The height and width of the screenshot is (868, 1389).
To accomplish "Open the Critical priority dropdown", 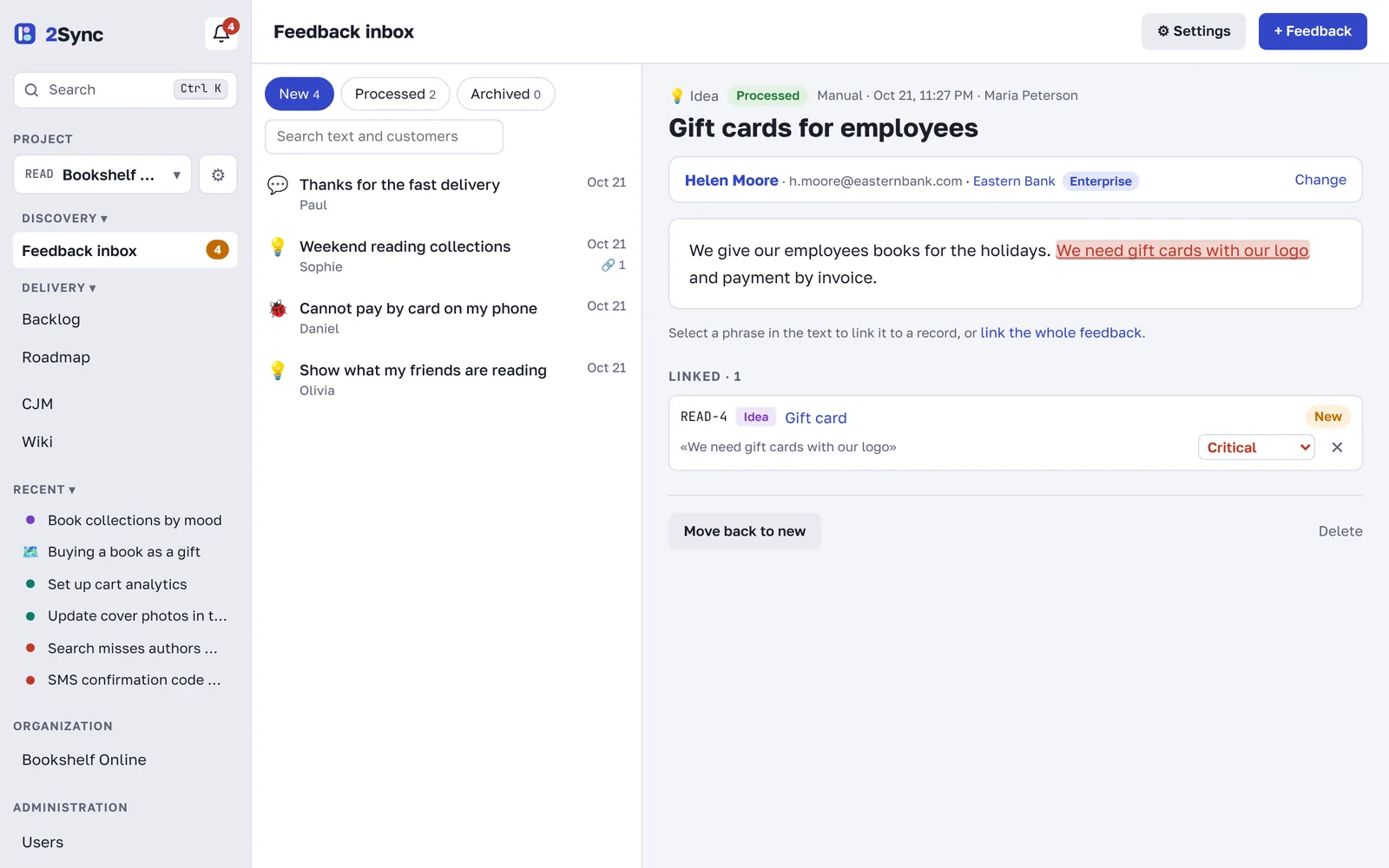I will 1256,447.
